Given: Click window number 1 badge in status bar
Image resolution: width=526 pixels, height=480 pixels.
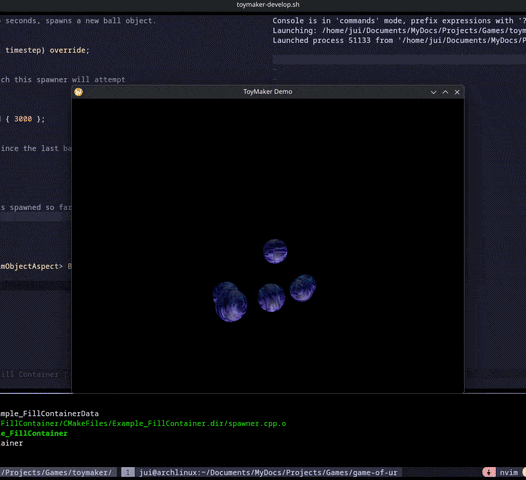Looking at the screenshot, I should coord(128,472).
